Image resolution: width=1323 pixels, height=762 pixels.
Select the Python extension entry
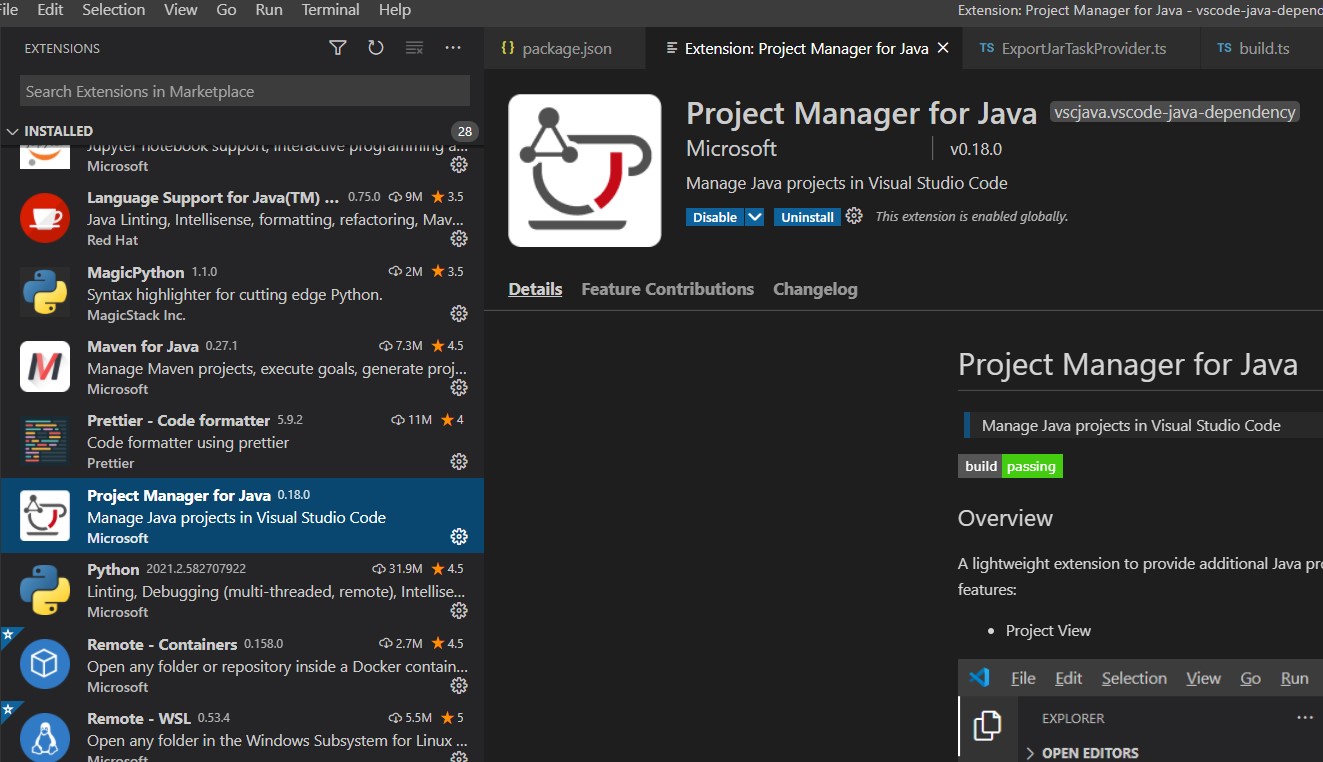pyautogui.click(x=242, y=589)
